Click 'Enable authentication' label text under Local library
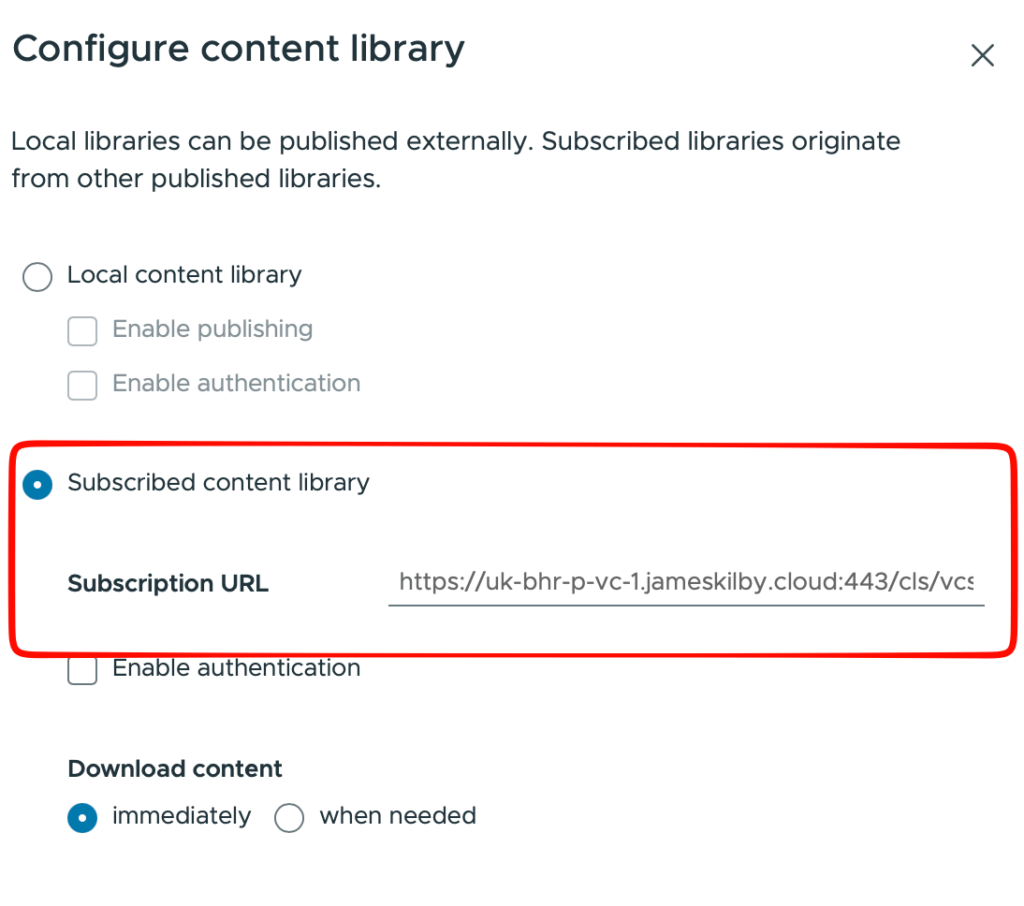Image resolution: width=1024 pixels, height=906 pixels. pyautogui.click(x=236, y=383)
